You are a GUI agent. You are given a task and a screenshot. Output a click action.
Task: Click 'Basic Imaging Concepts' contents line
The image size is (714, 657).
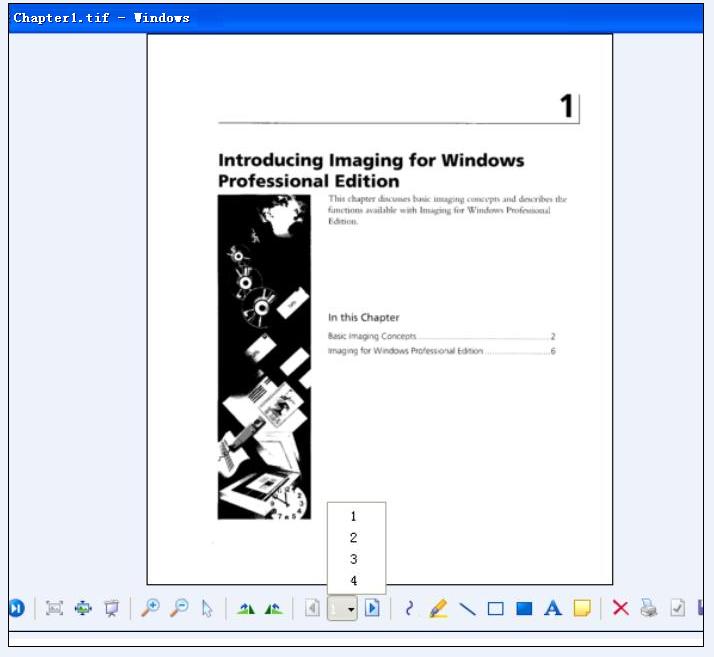coord(441,336)
